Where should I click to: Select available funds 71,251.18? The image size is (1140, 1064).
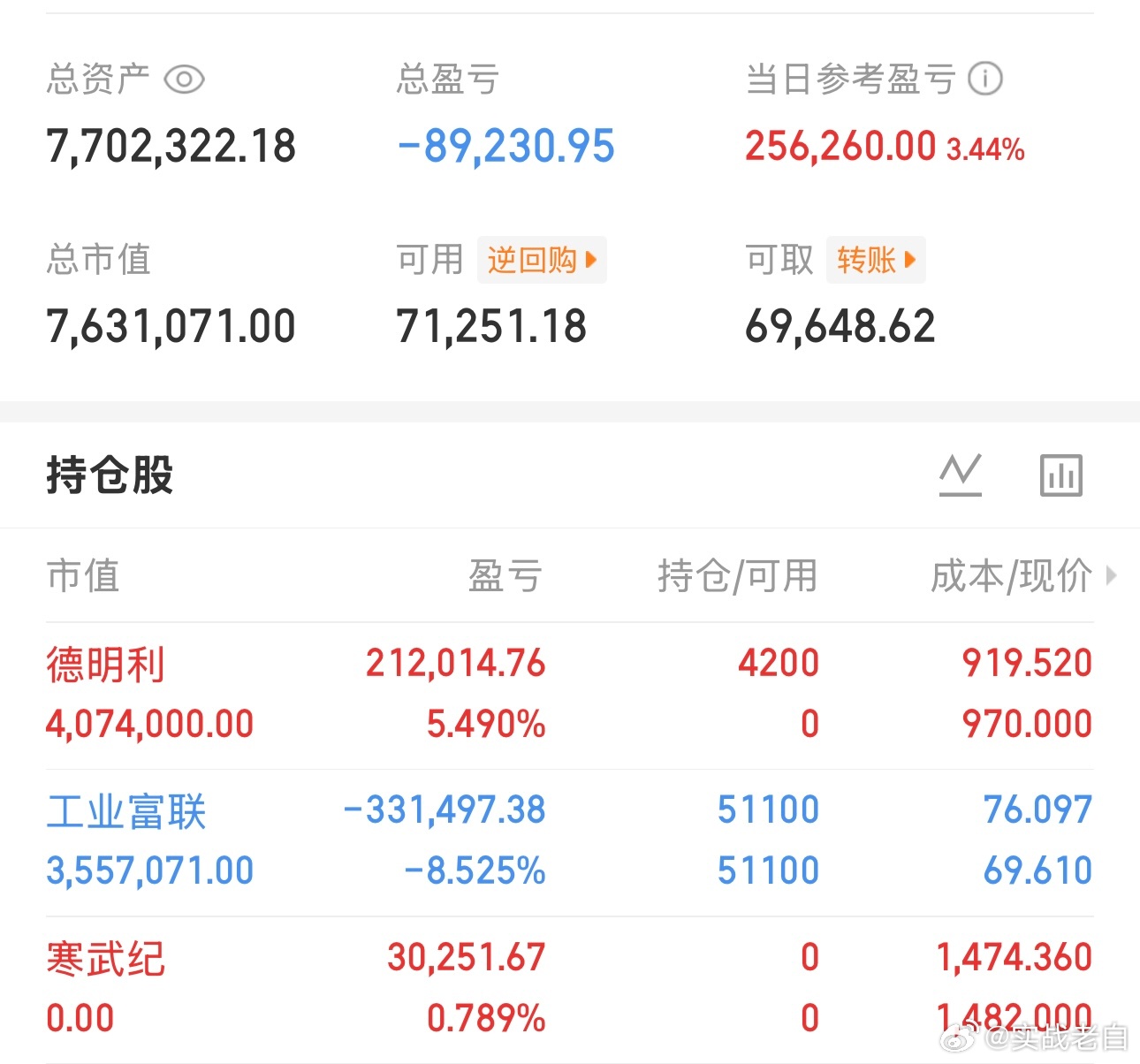point(491,327)
